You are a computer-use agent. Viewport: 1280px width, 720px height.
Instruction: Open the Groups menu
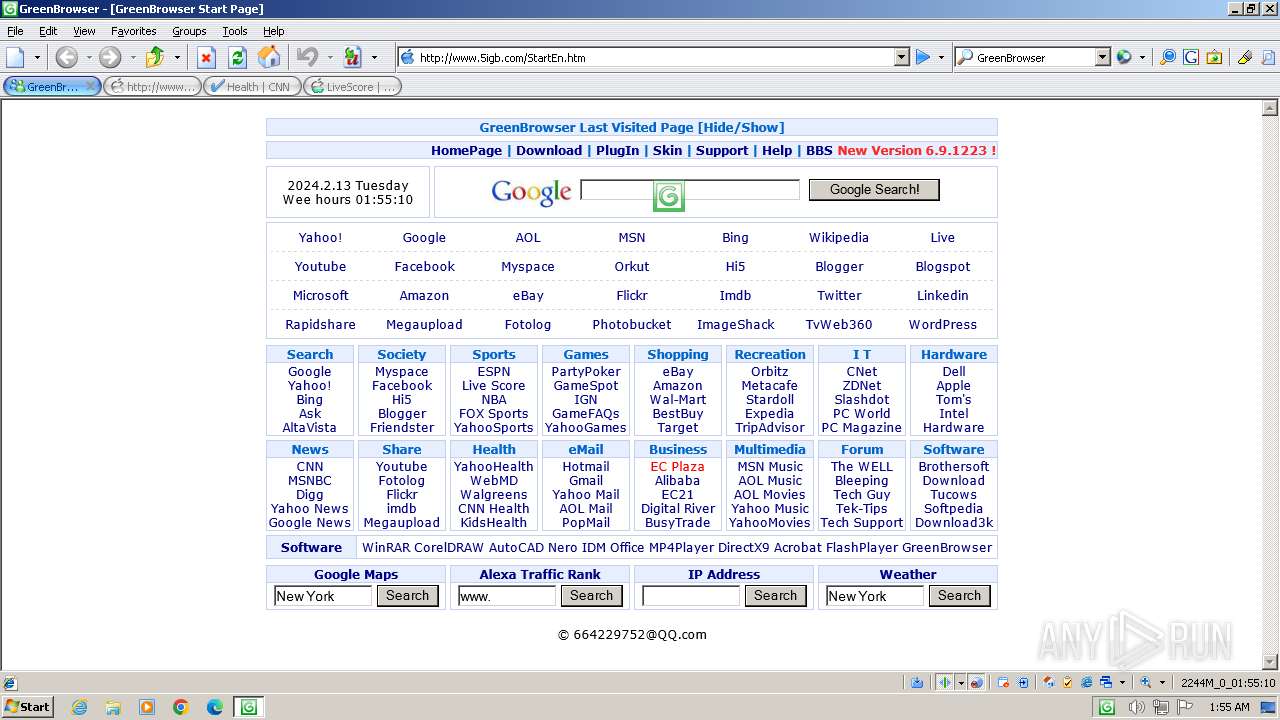click(x=189, y=31)
